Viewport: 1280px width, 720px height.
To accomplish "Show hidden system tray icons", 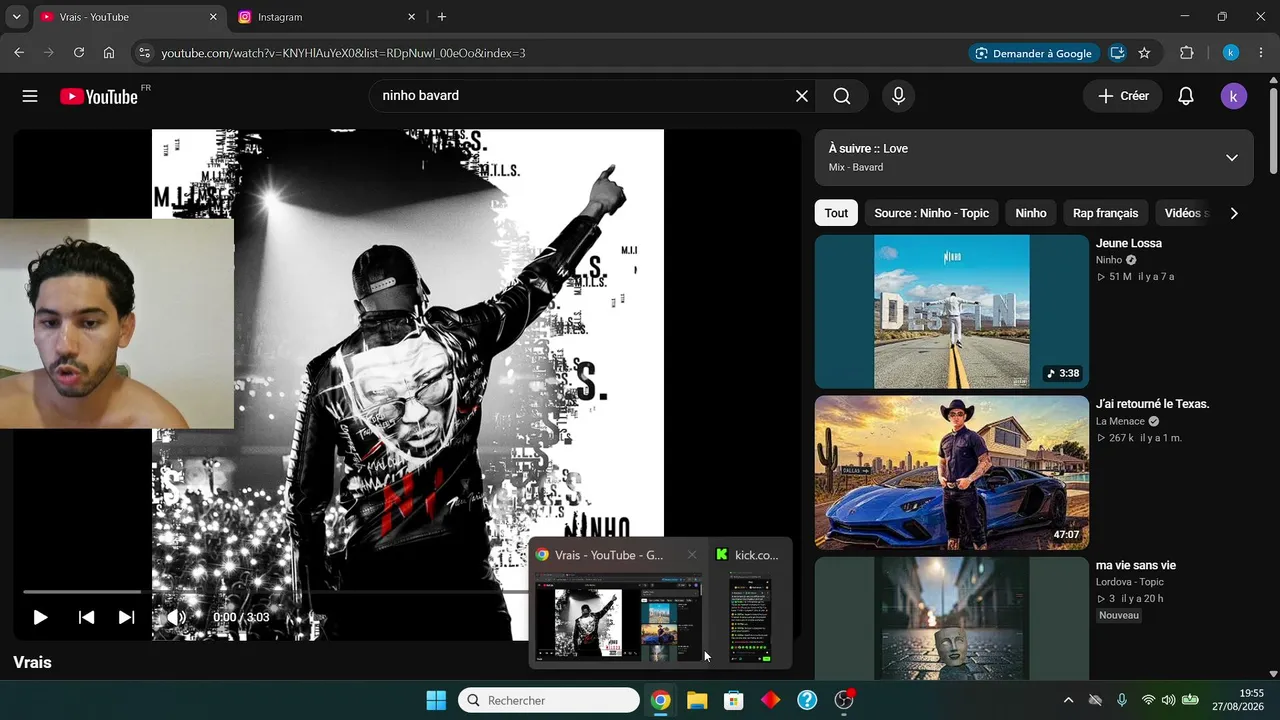I will (x=1068, y=700).
